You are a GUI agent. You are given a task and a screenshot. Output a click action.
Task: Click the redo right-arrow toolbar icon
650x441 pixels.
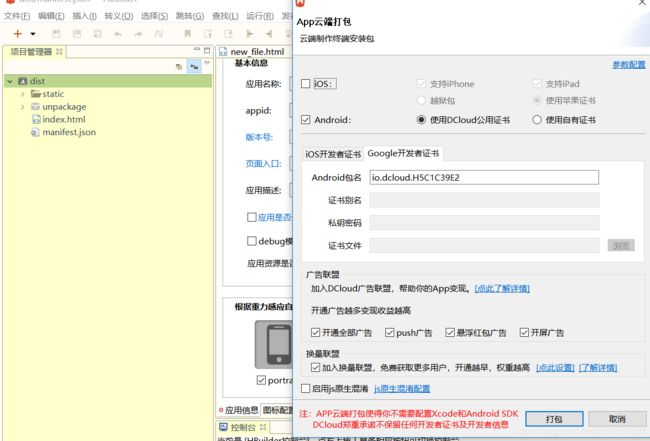pos(138,34)
